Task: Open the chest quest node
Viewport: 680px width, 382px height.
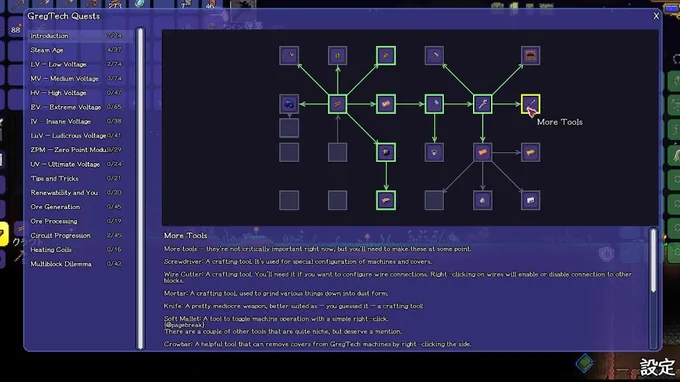Action: click(x=530, y=56)
